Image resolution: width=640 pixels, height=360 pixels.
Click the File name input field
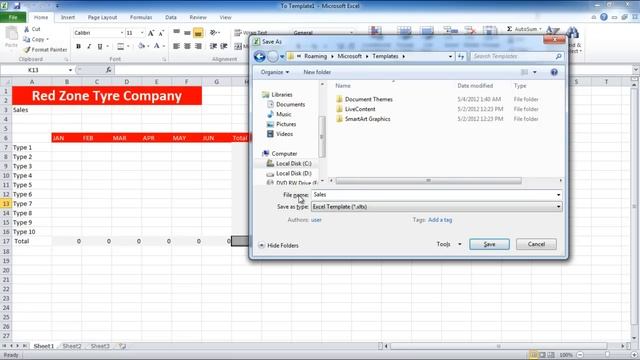(433, 195)
